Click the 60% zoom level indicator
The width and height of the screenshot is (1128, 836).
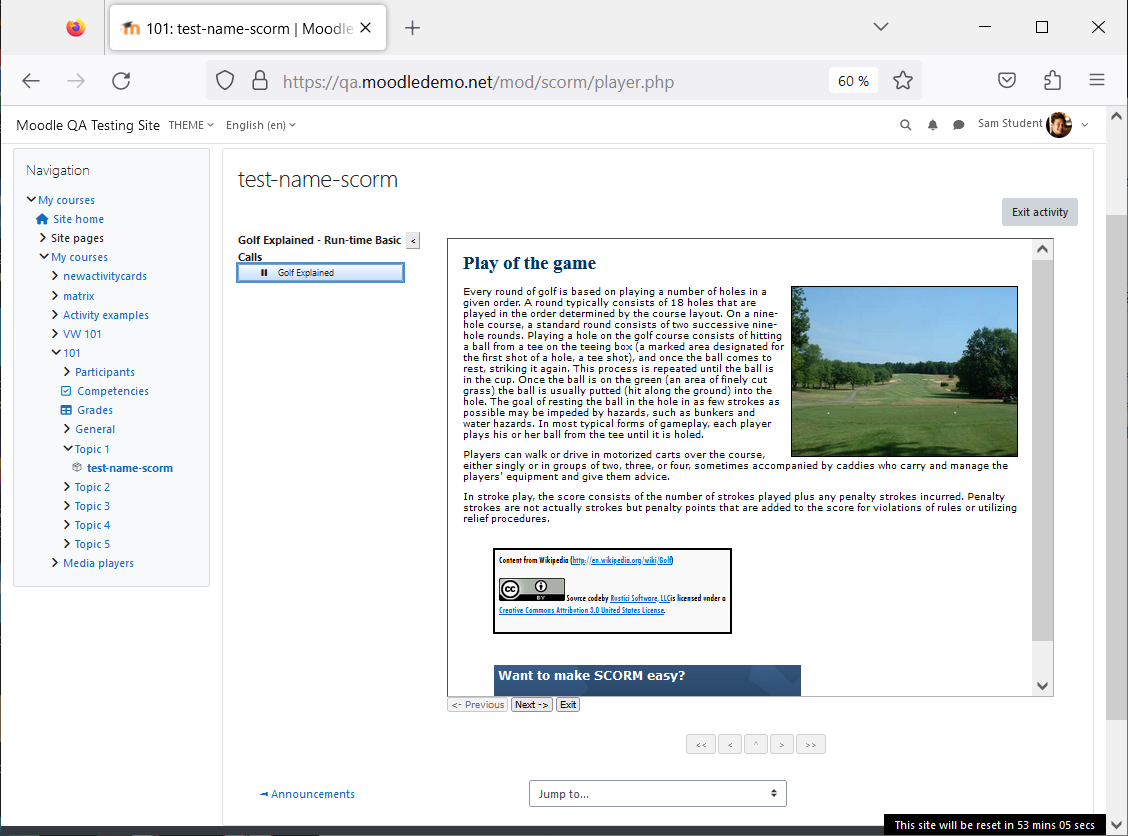click(x=853, y=81)
